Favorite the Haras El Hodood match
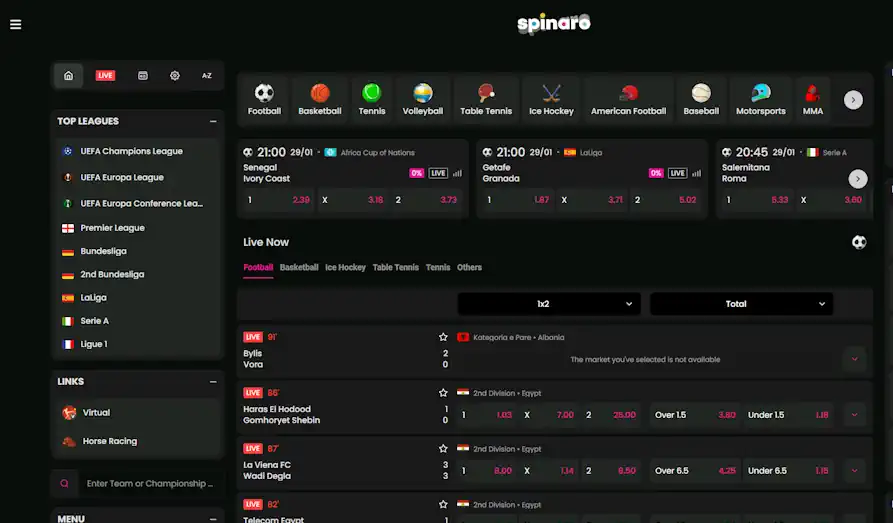This screenshot has height=523, width=893. [x=443, y=393]
